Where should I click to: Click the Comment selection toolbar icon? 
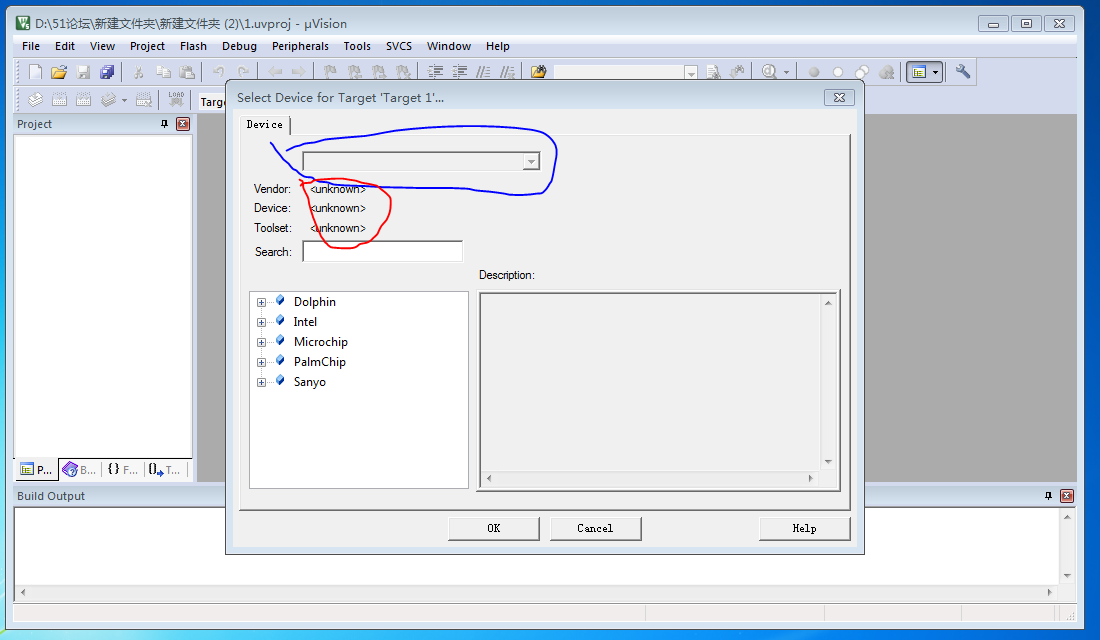point(483,72)
